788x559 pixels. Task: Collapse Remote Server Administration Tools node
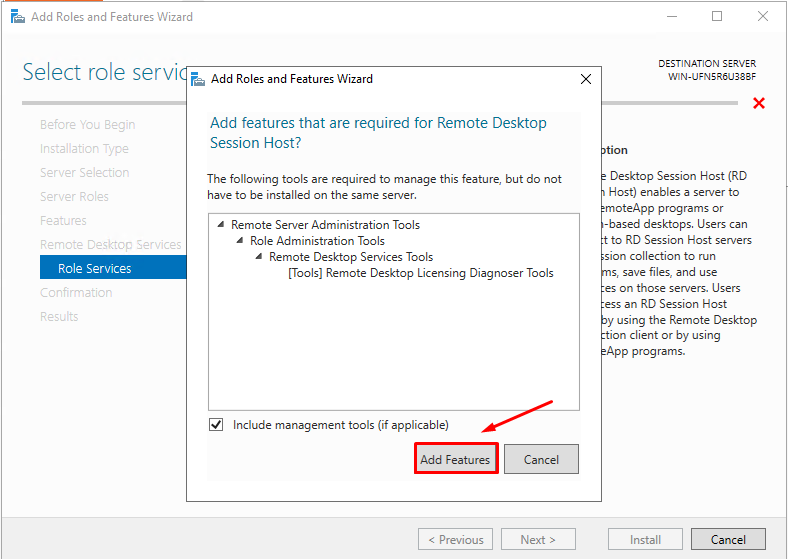click(x=221, y=225)
